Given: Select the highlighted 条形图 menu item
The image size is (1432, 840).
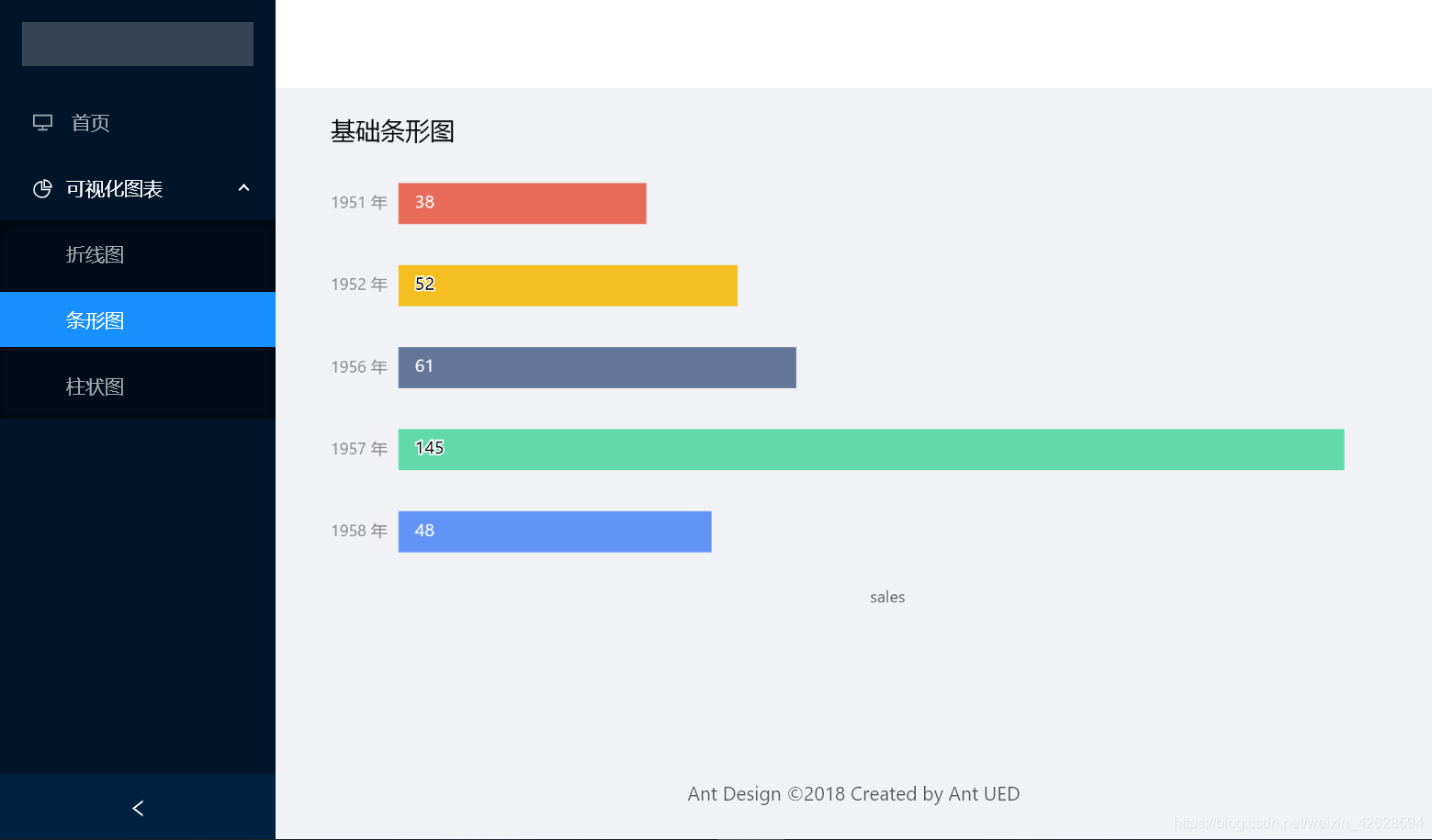Looking at the screenshot, I should (95, 319).
